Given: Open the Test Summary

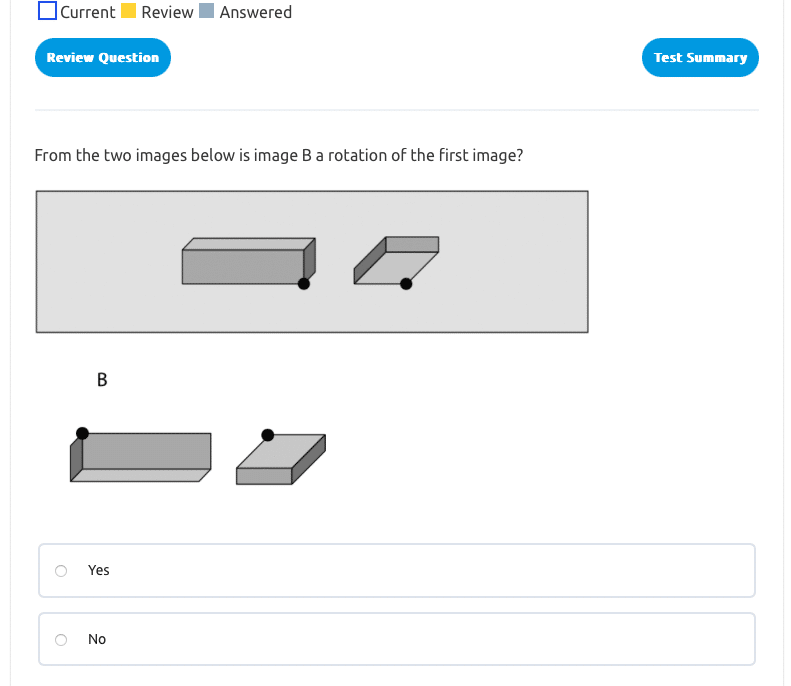Looking at the screenshot, I should coord(700,58).
